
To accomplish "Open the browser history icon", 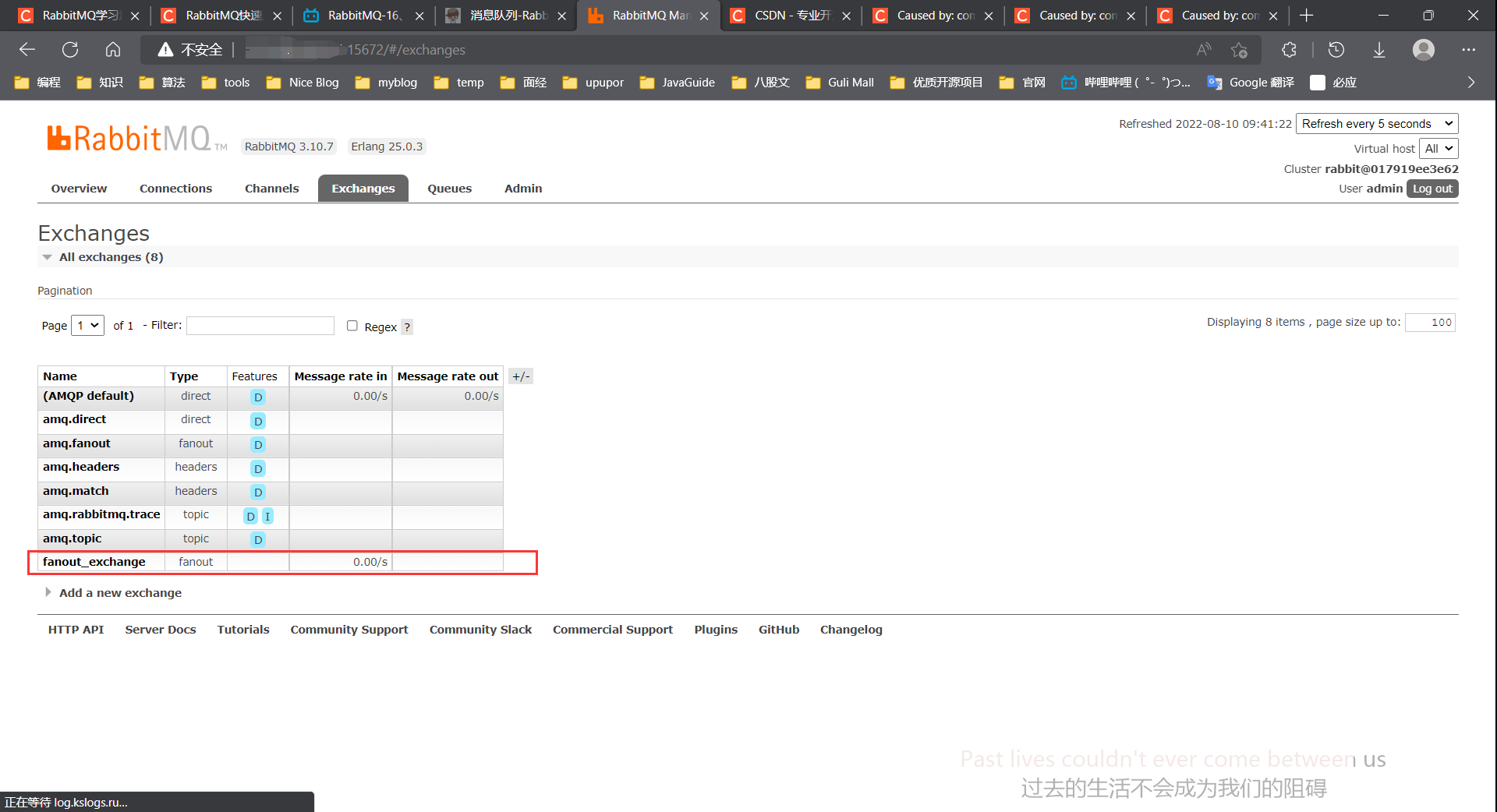I will coord(1336,50).
